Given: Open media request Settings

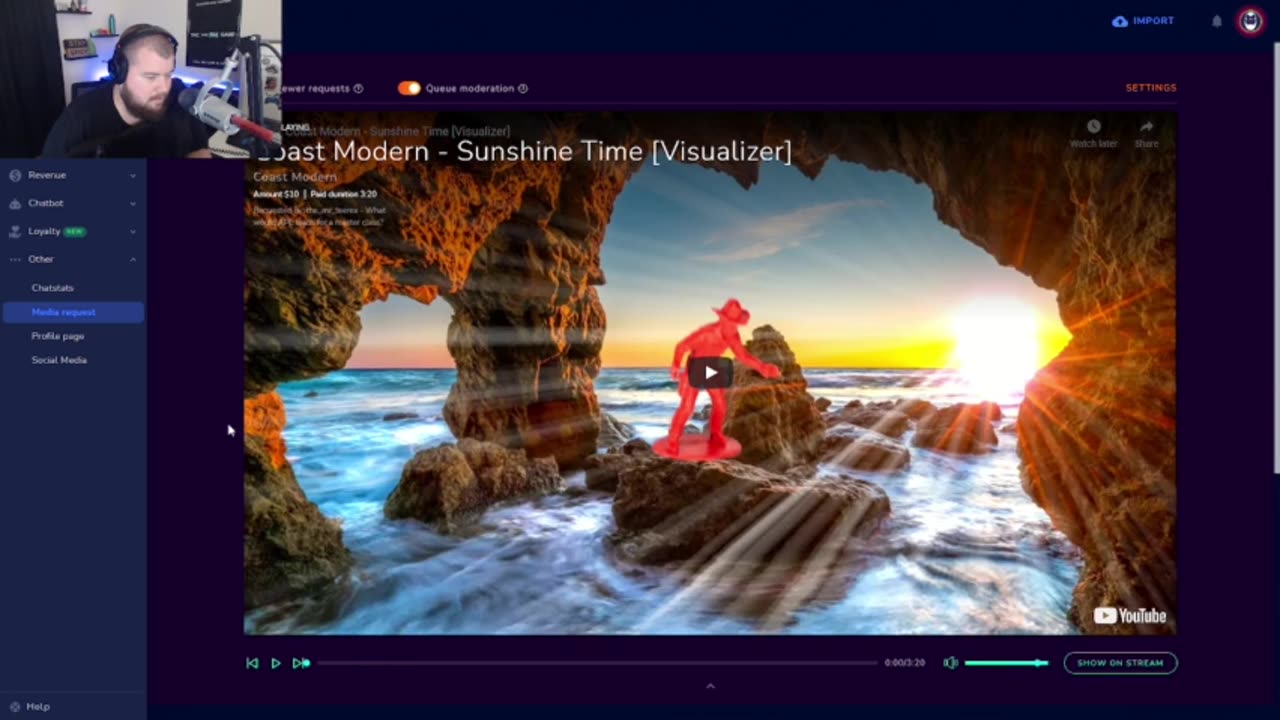Looking at the screenshot, I should coord(1151,88).
